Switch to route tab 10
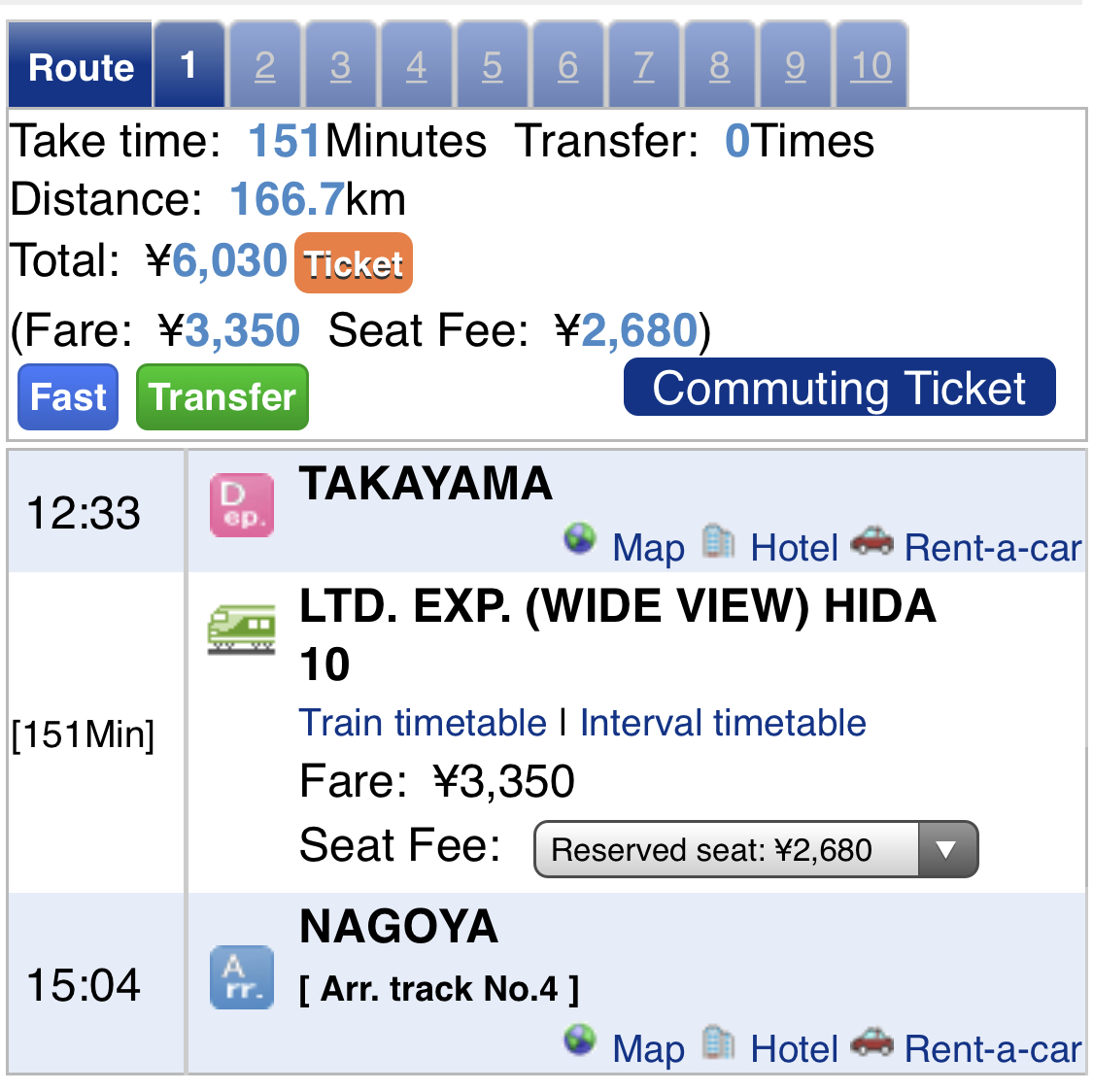1093x1092 pixels. click(871, 65)
